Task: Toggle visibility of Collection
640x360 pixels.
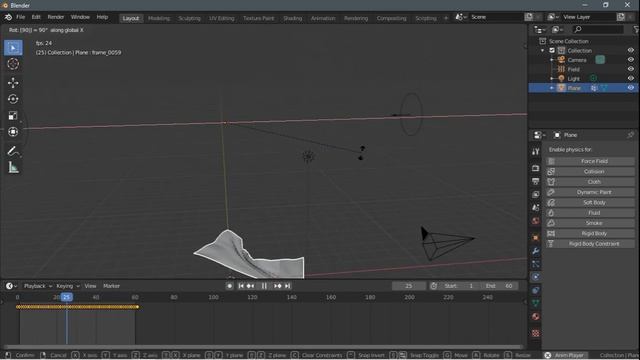Action: (631, 51)
